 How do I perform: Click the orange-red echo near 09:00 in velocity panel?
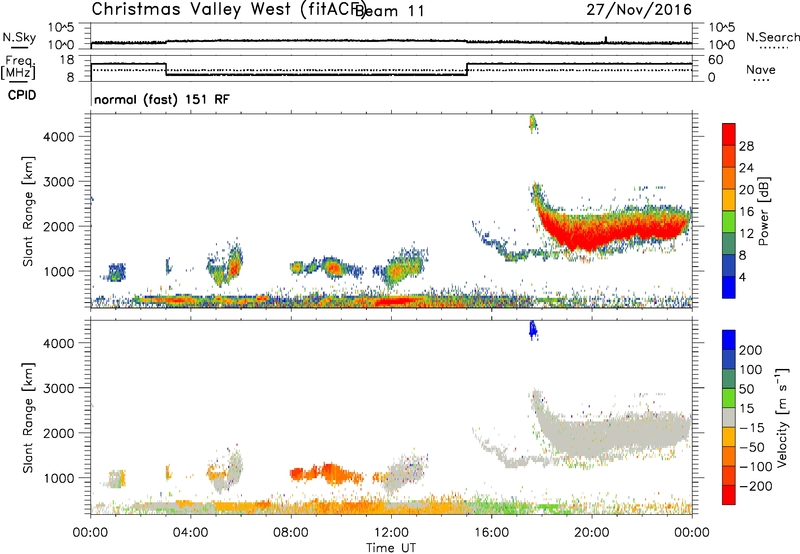point(327,474)
